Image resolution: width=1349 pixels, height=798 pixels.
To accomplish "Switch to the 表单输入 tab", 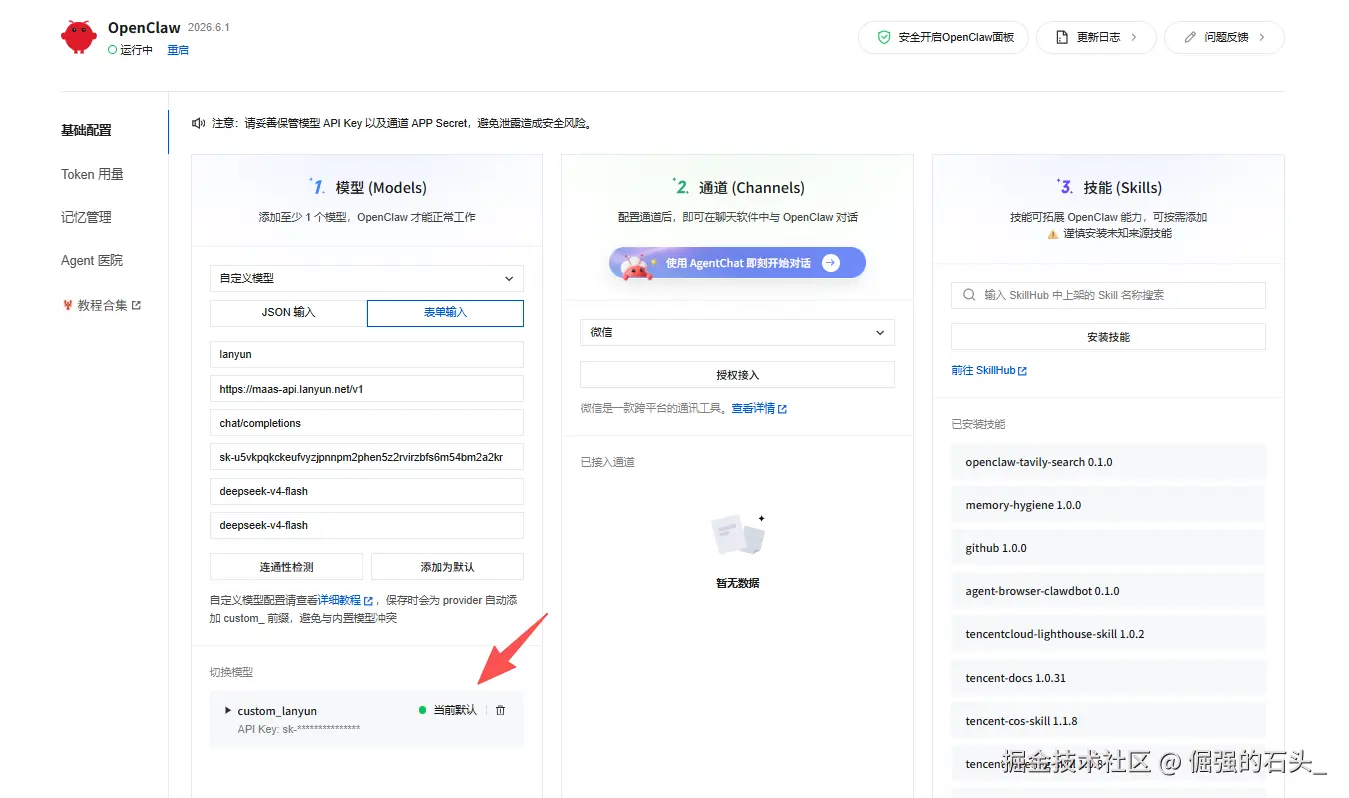I will (445, 312).
